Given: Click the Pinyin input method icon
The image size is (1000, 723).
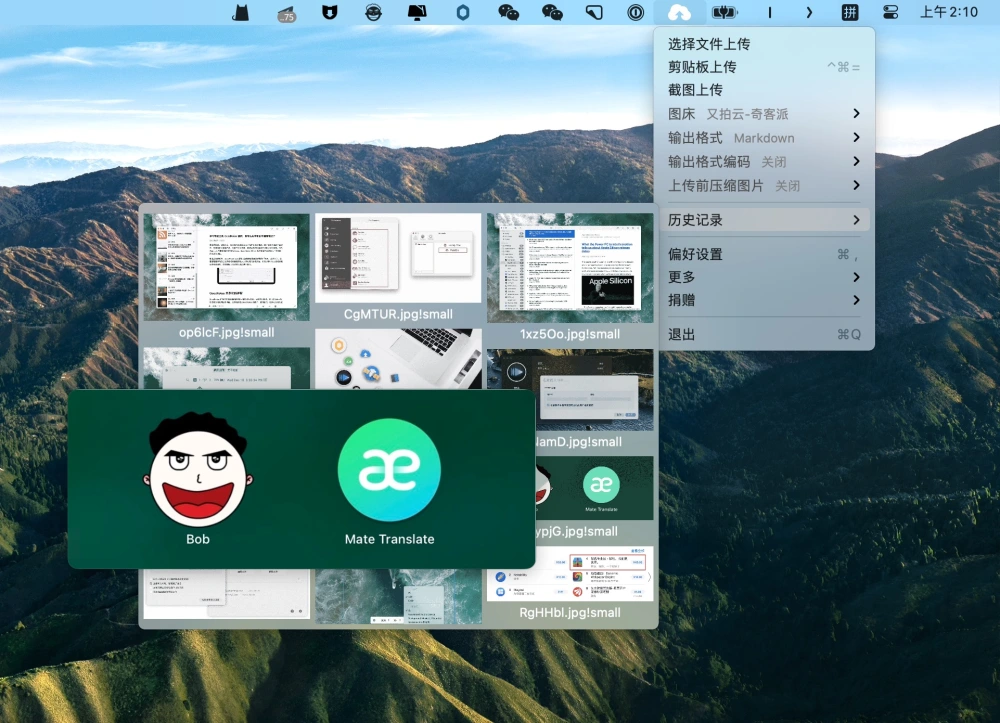Looking at the screenshot, I should 849,12.
